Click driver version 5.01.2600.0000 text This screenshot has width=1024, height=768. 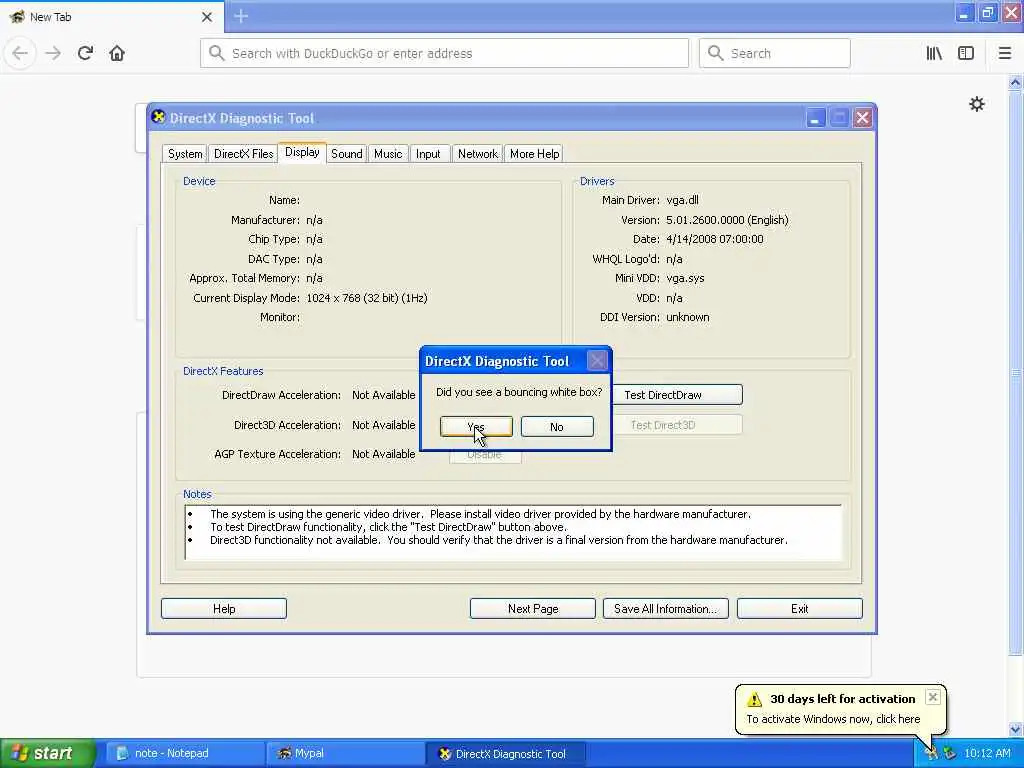(x=727, y=219)
